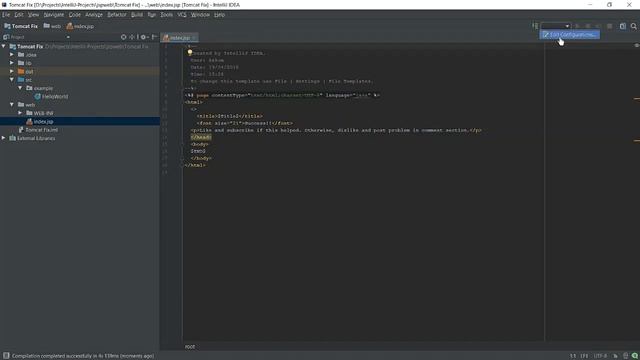Expand the WEB-INF folder
The image size is (640, 360).
click(20, 113)
